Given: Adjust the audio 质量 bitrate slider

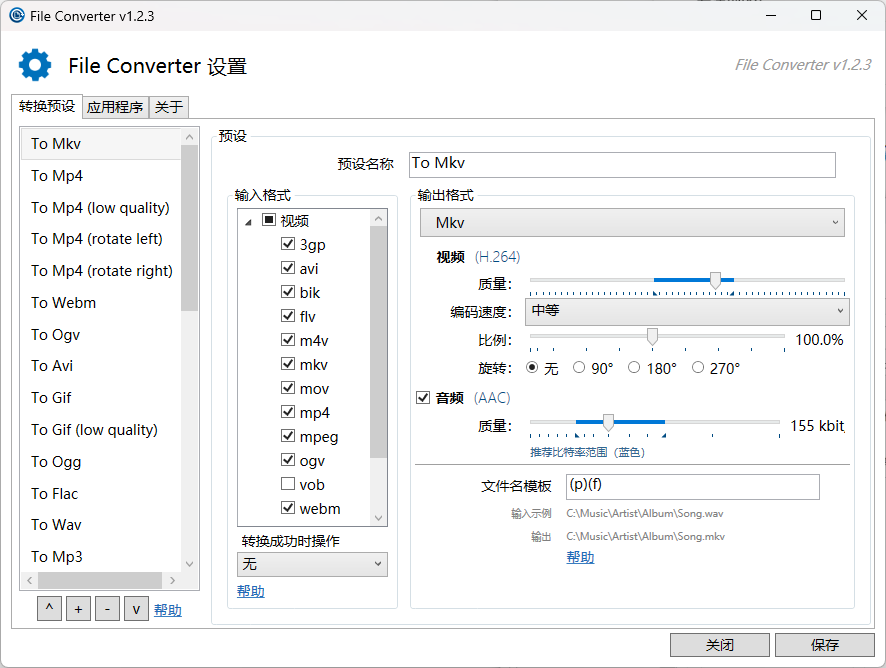Looking at the screenshot, I should click(608, 422).
